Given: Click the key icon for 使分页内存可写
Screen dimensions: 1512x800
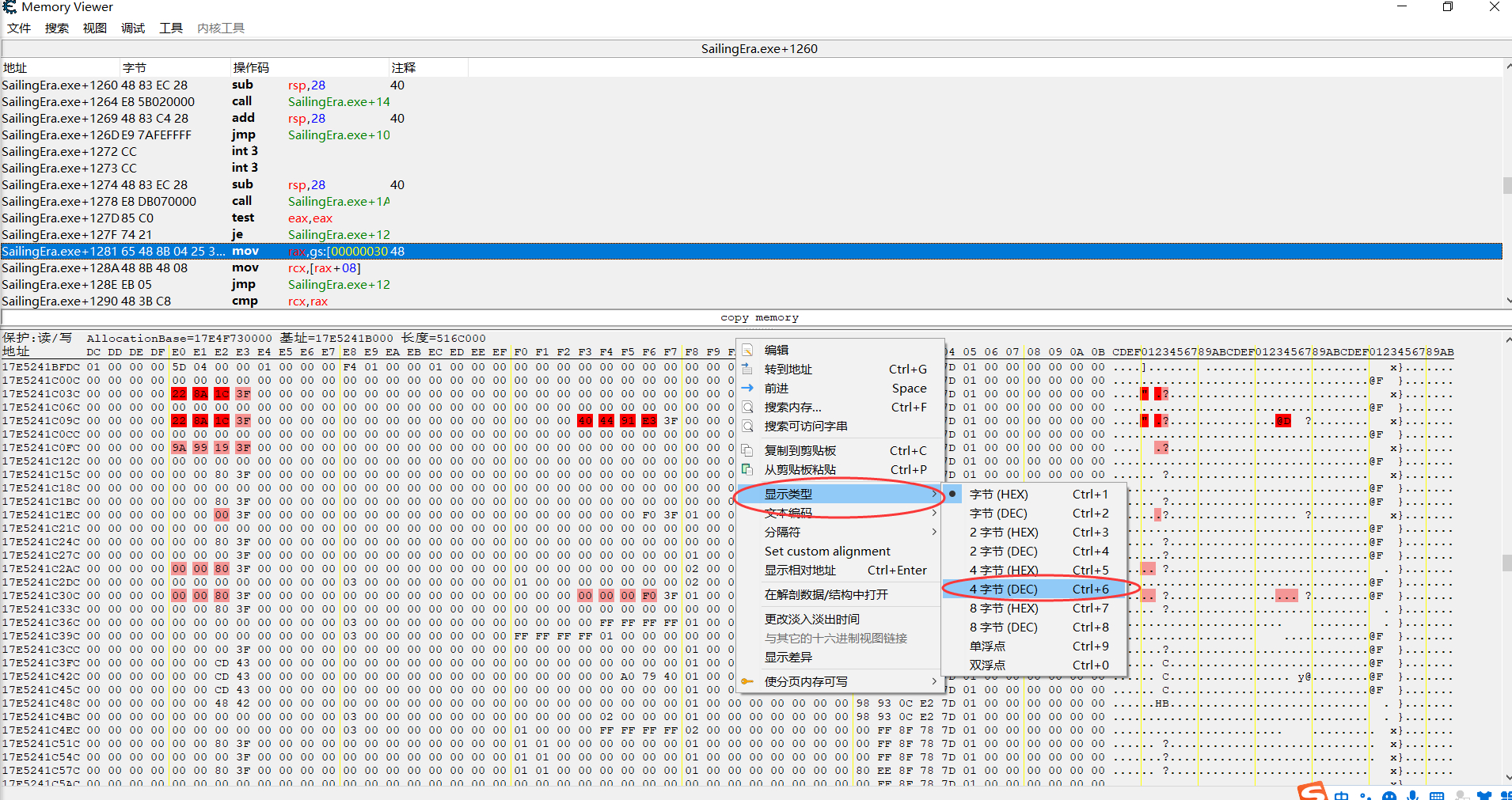Looking at the screenshot, I should tap(747, 681).
